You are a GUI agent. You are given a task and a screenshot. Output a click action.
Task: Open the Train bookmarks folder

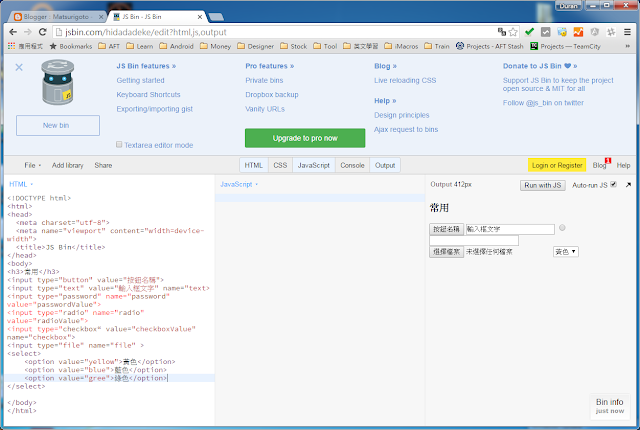click(x=437, y=46)
